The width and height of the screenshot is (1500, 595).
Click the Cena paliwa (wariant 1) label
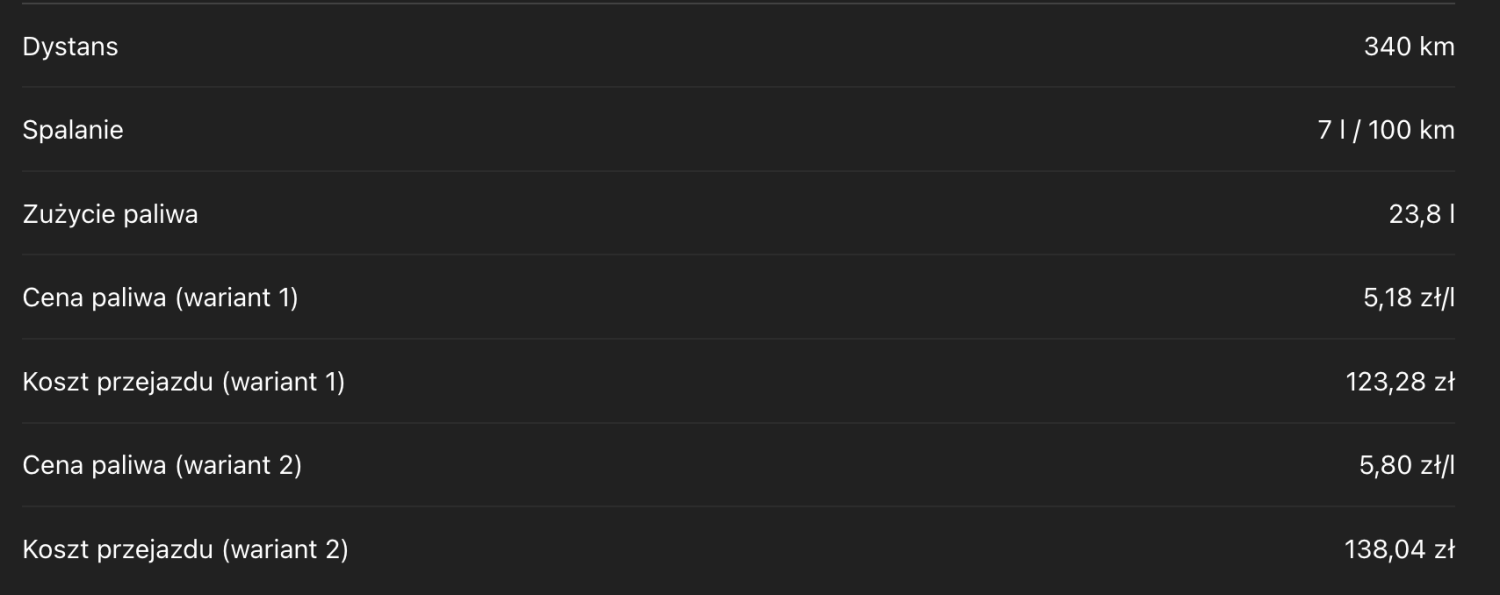click(160, 298)
